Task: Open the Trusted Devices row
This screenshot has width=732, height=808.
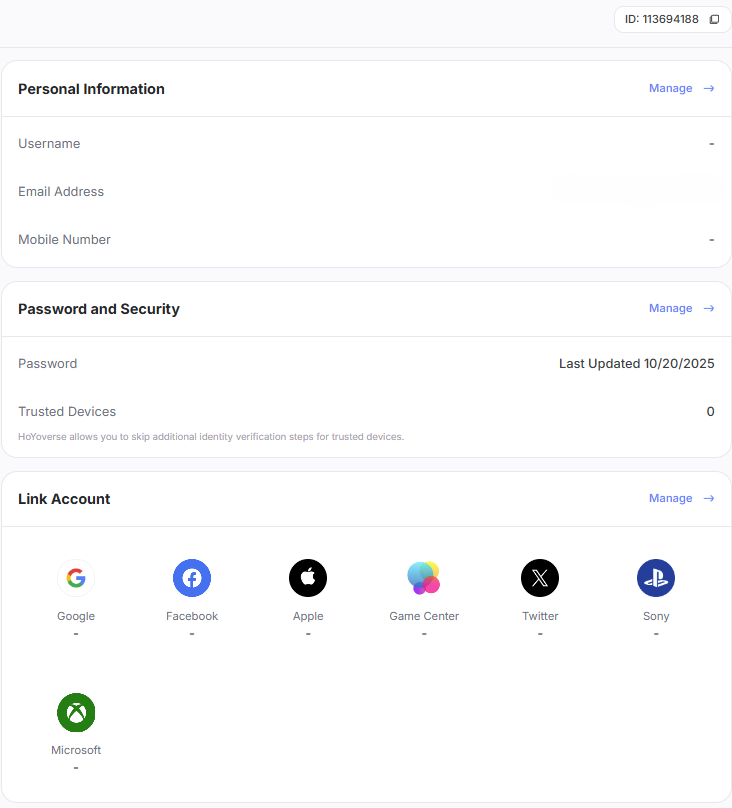Action: [366, 412]
